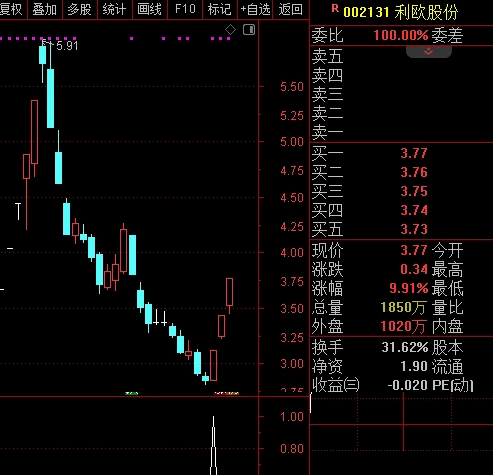Click the 4.00 price axis label
The image size is (493, 475).
(x=292, y=253)
